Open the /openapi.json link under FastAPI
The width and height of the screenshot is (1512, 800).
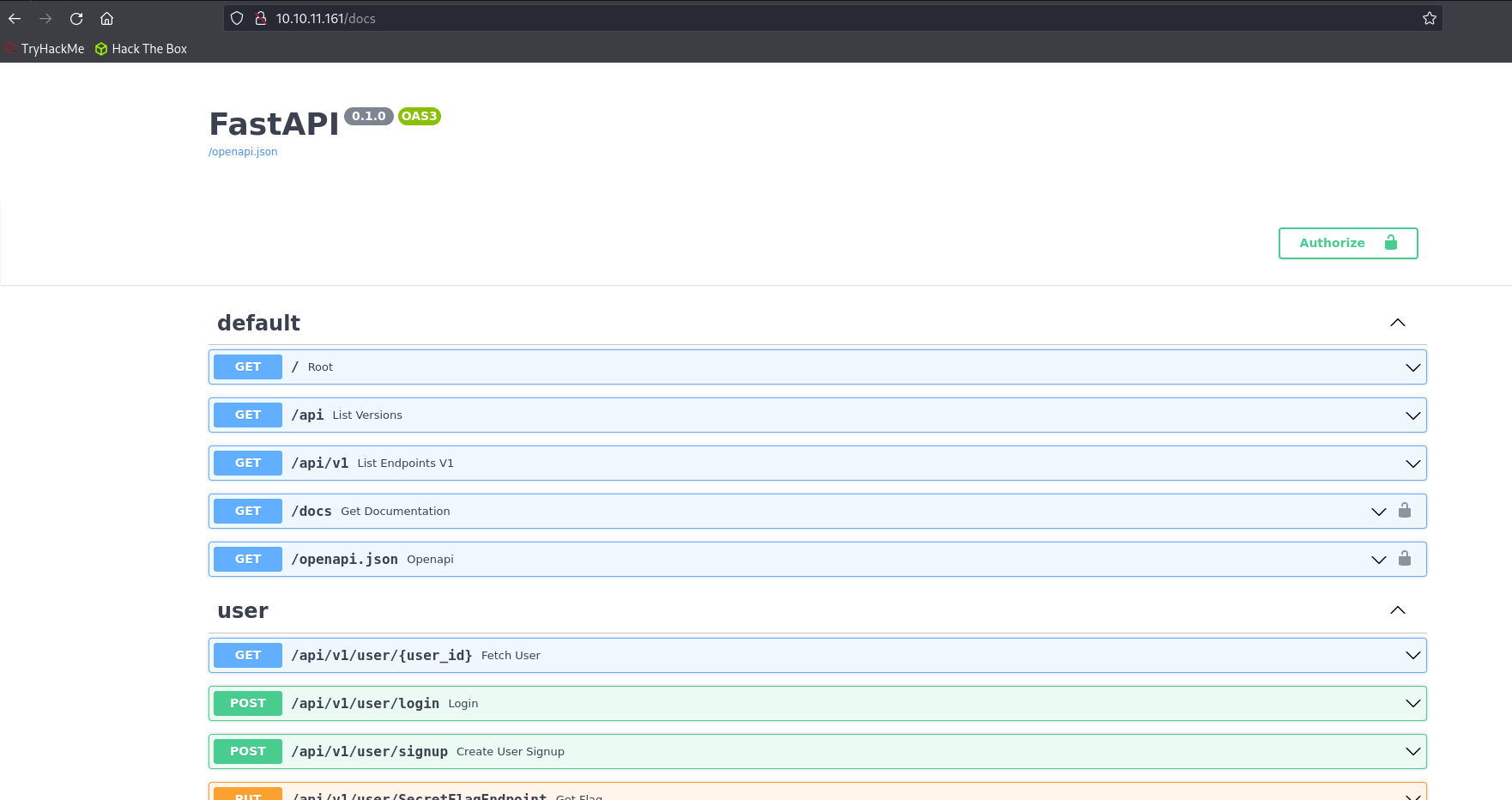click(243, 152)
